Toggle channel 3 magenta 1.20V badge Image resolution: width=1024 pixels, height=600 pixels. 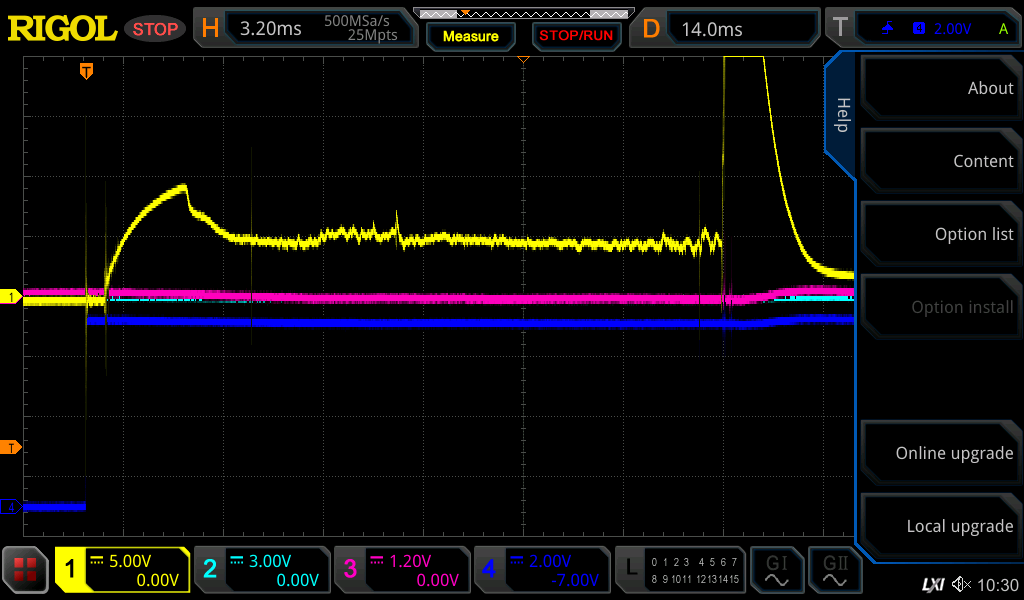(x=402, y=570)
